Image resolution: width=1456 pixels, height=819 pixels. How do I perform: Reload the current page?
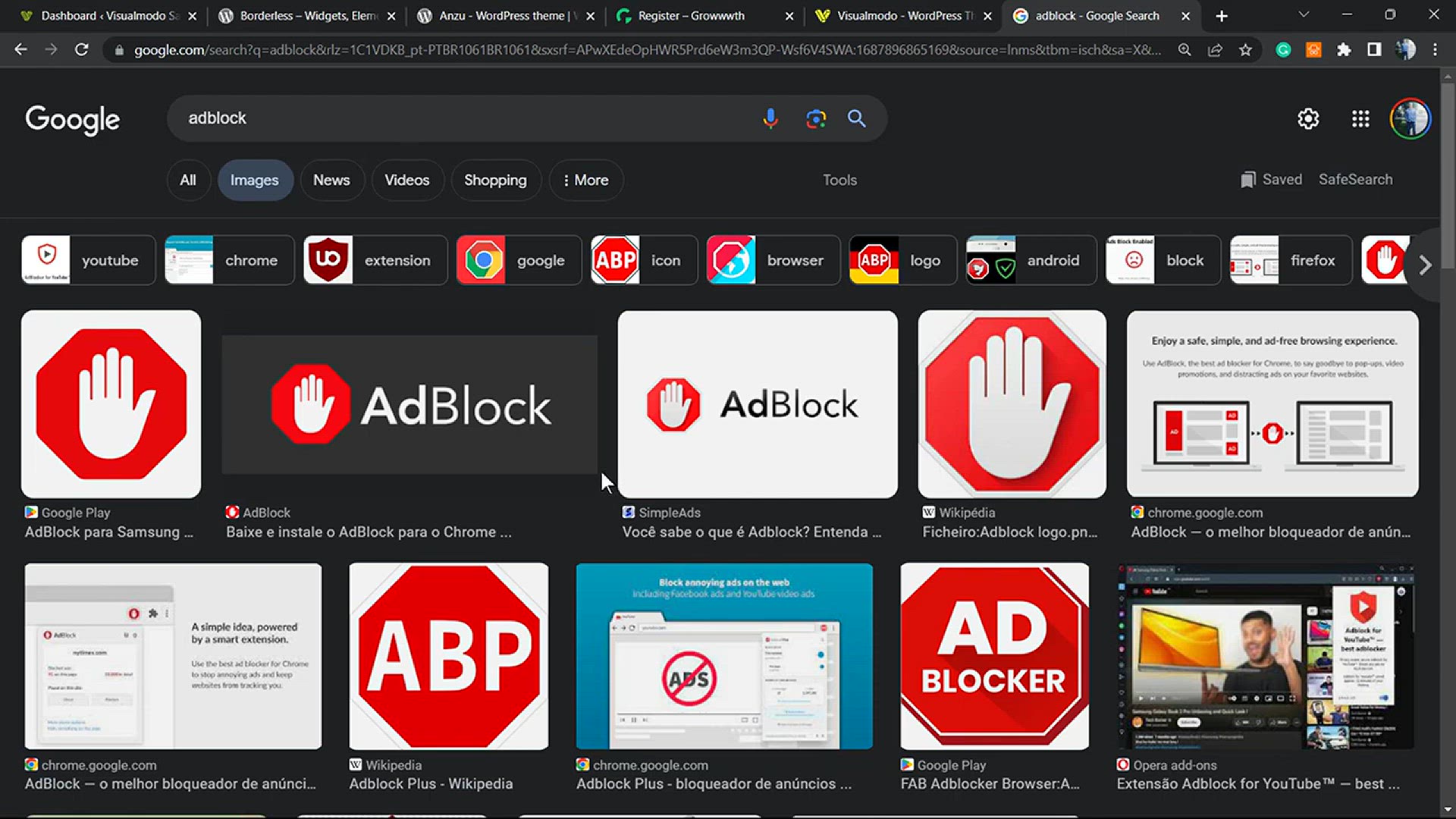tap(81, 49)
